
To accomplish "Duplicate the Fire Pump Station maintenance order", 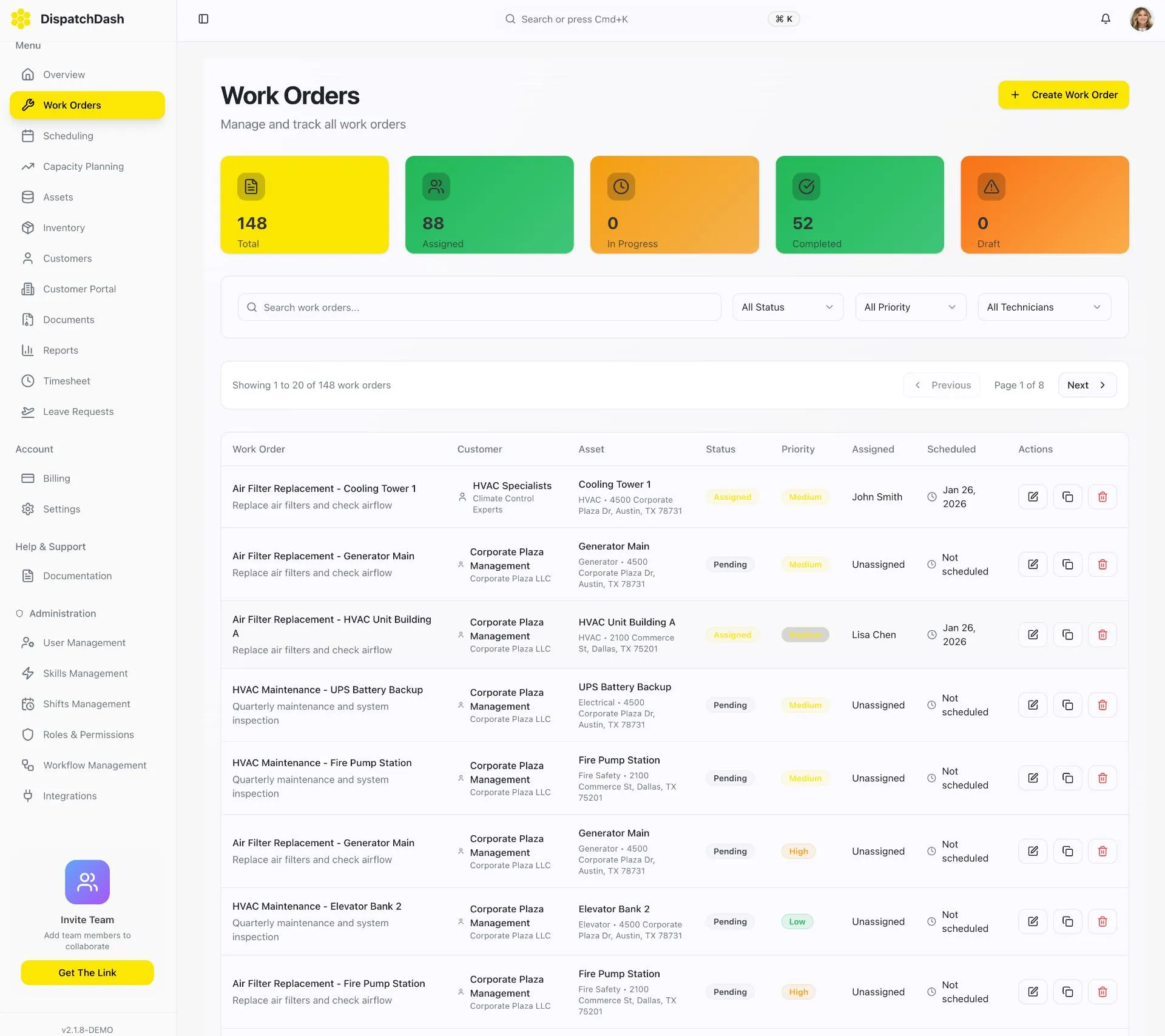I will coord(1068,778).
